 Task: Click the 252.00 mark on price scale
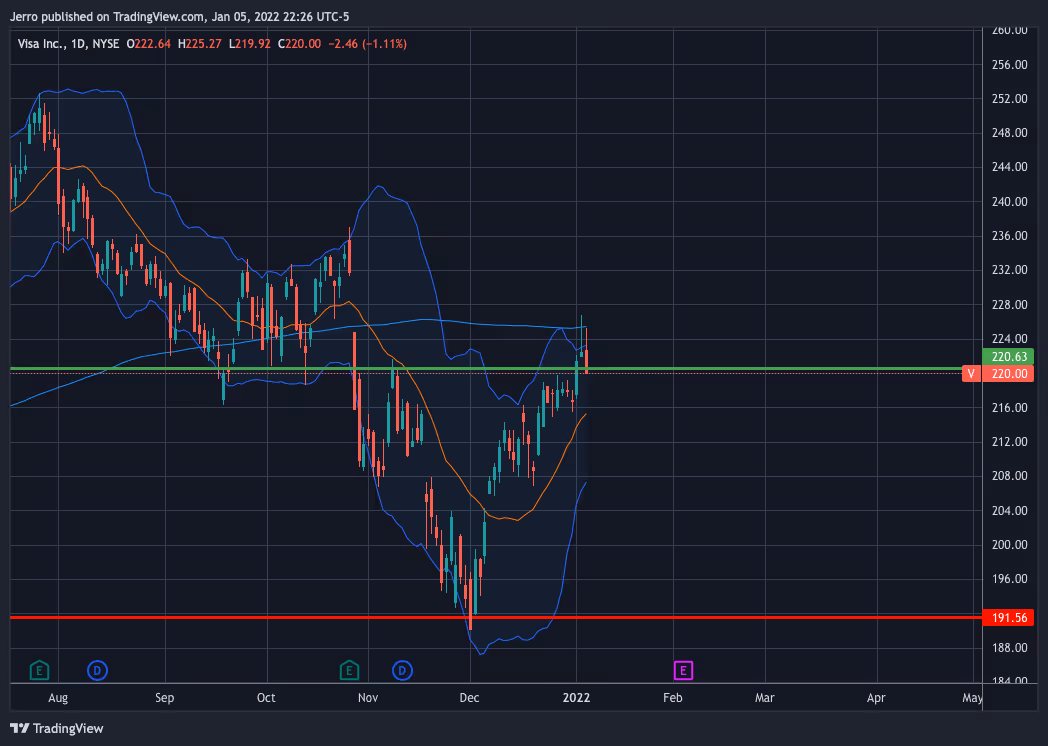click(1010, 99)
